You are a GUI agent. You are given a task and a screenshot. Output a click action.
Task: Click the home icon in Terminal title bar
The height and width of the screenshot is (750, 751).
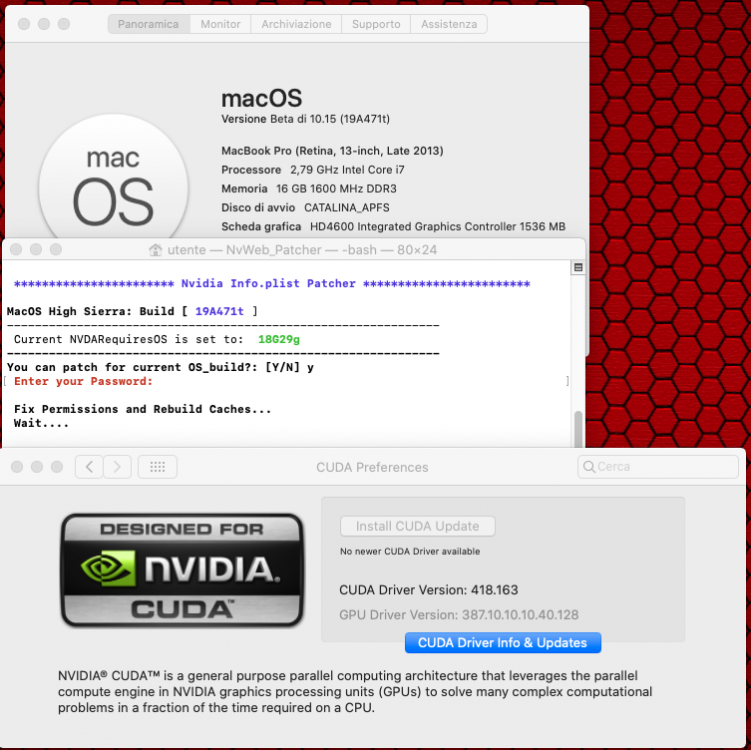click(155, 250)
